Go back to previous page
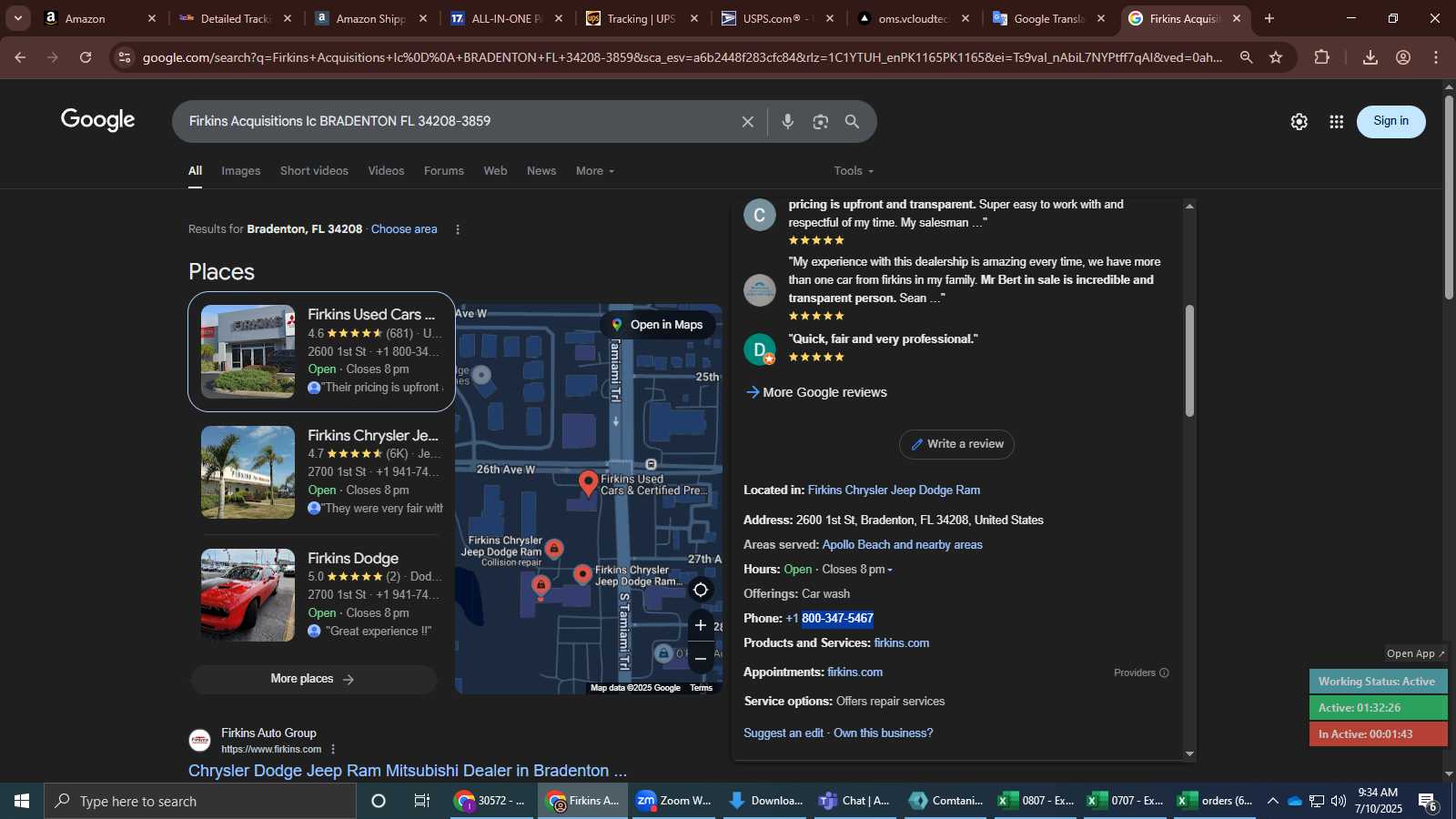Screen dimensions: 1456x819 (20, 57)
